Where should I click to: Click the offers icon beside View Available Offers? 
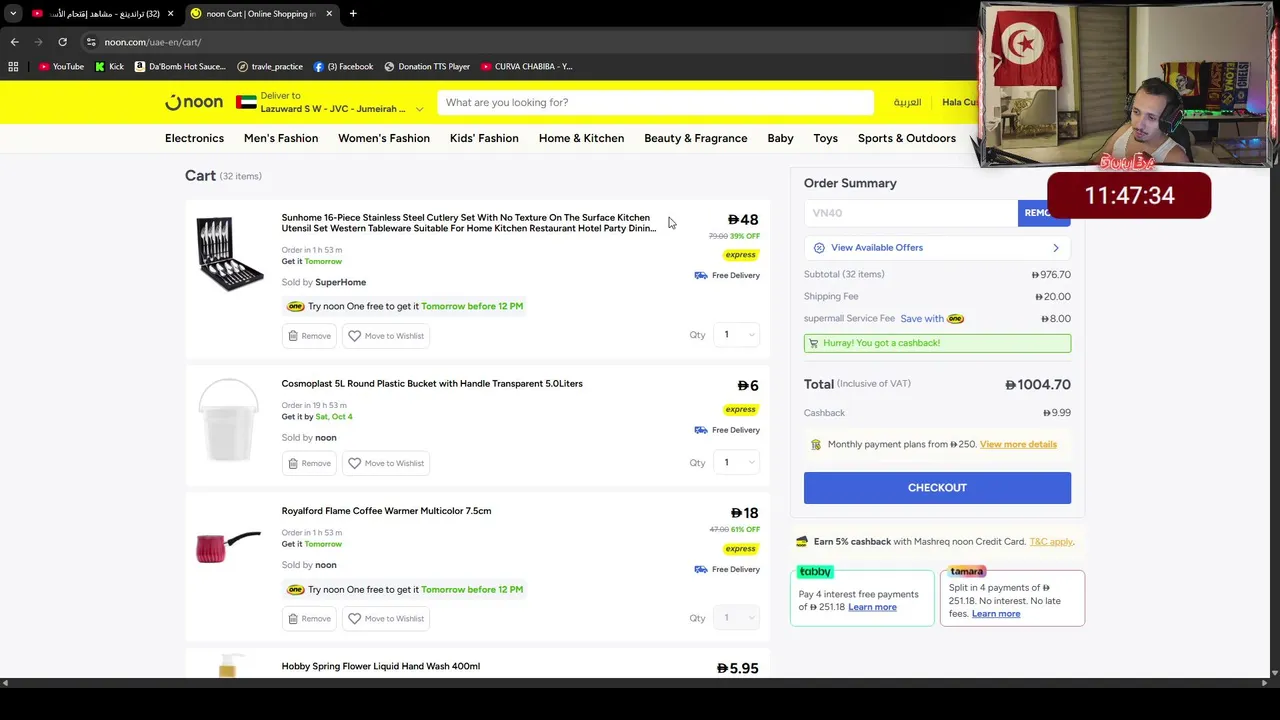[x=819, y=248]
